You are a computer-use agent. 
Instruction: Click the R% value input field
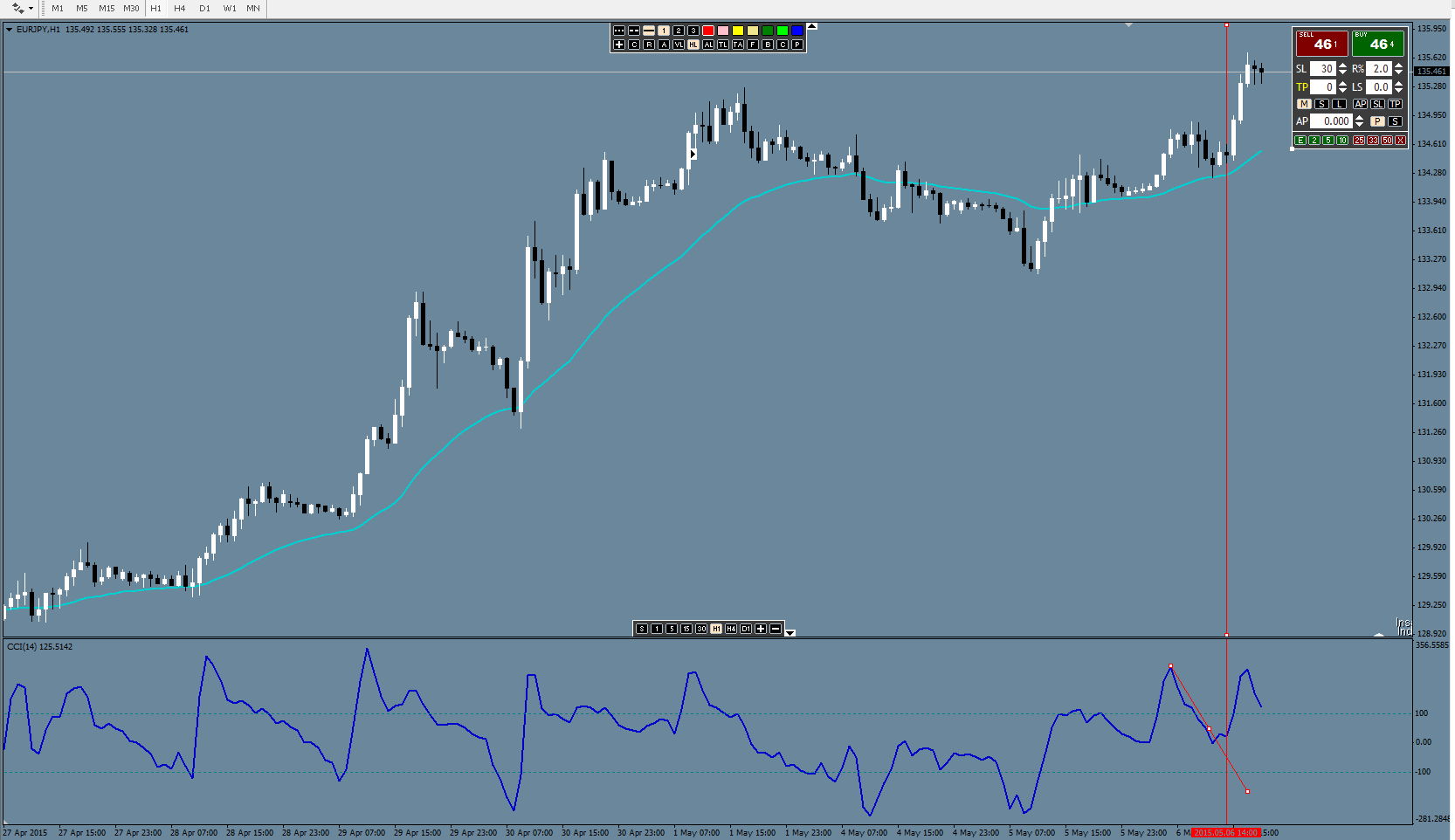pyautogui.click(x=1379, y=69)
